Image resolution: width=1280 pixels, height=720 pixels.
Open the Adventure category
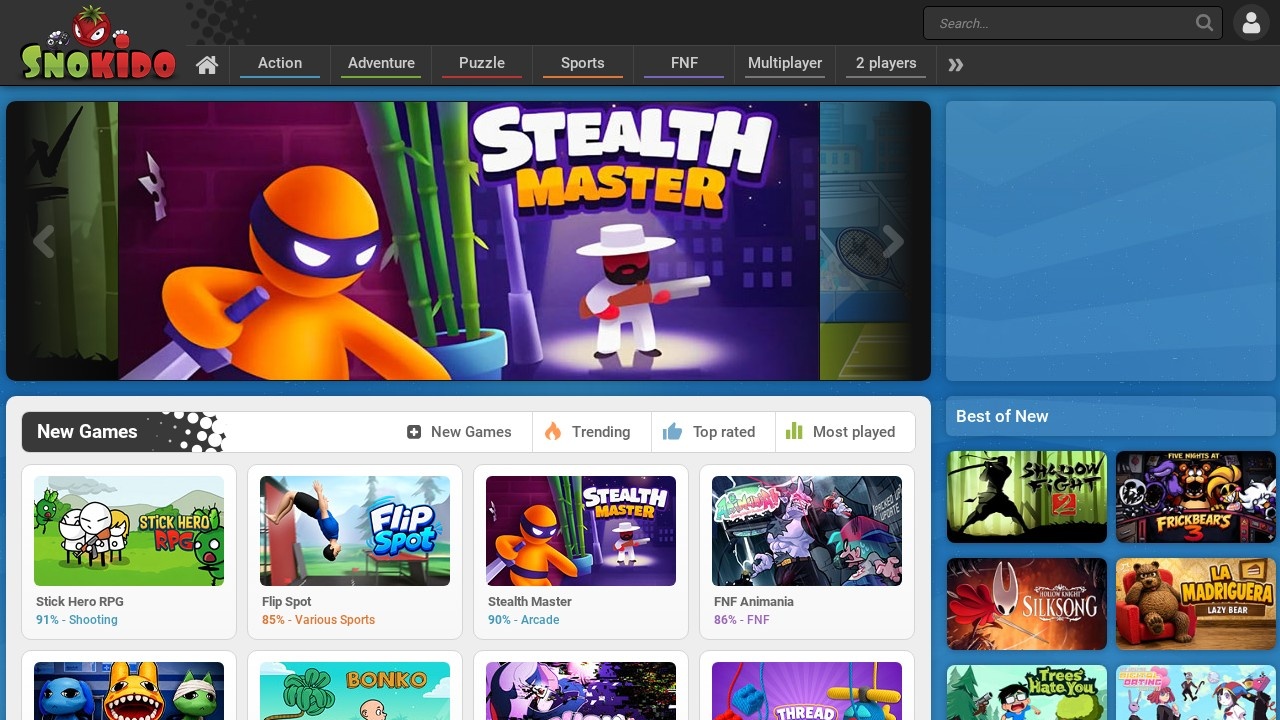coord(381,63)
